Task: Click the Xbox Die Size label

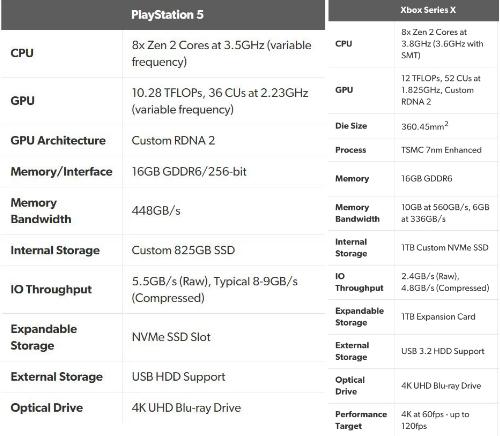Action: [x=351, y=126]
